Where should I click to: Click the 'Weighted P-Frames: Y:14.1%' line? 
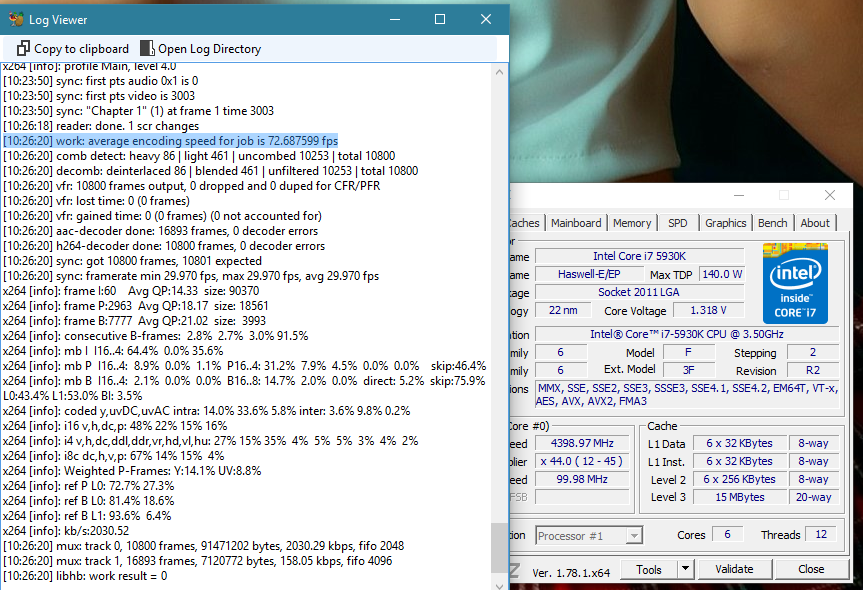tap(132, 471)
